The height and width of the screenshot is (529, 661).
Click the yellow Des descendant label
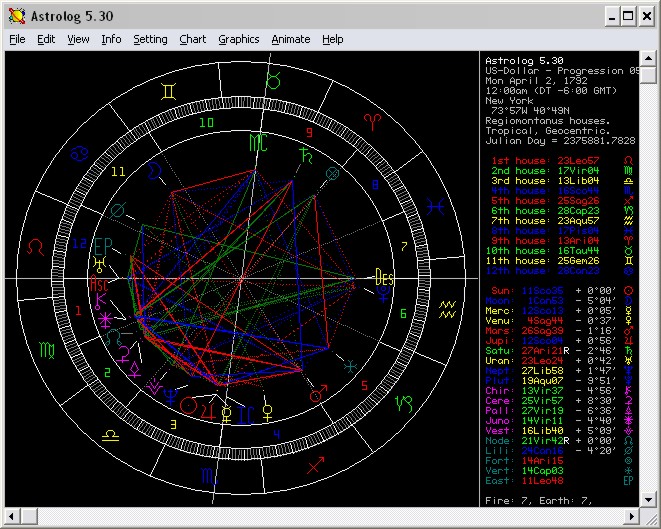384,278
